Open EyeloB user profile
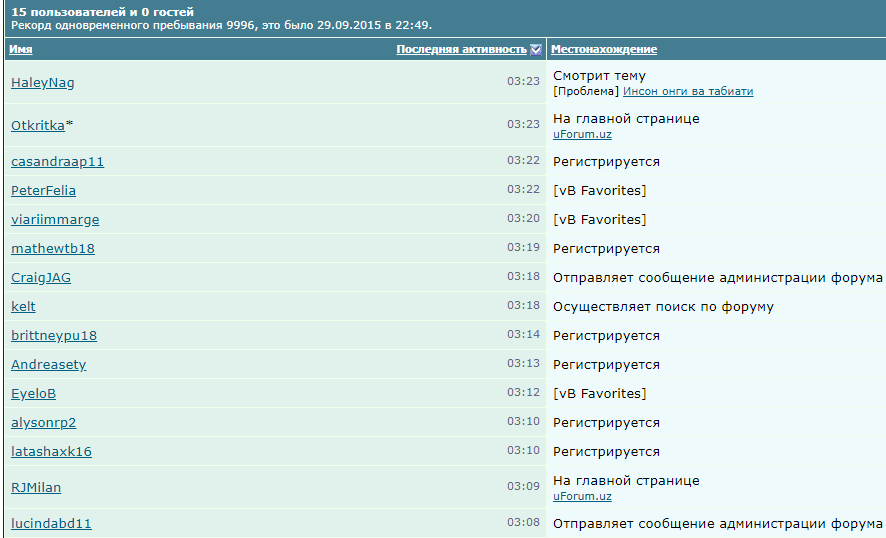886x538 pixels. [x=33, y=394]
